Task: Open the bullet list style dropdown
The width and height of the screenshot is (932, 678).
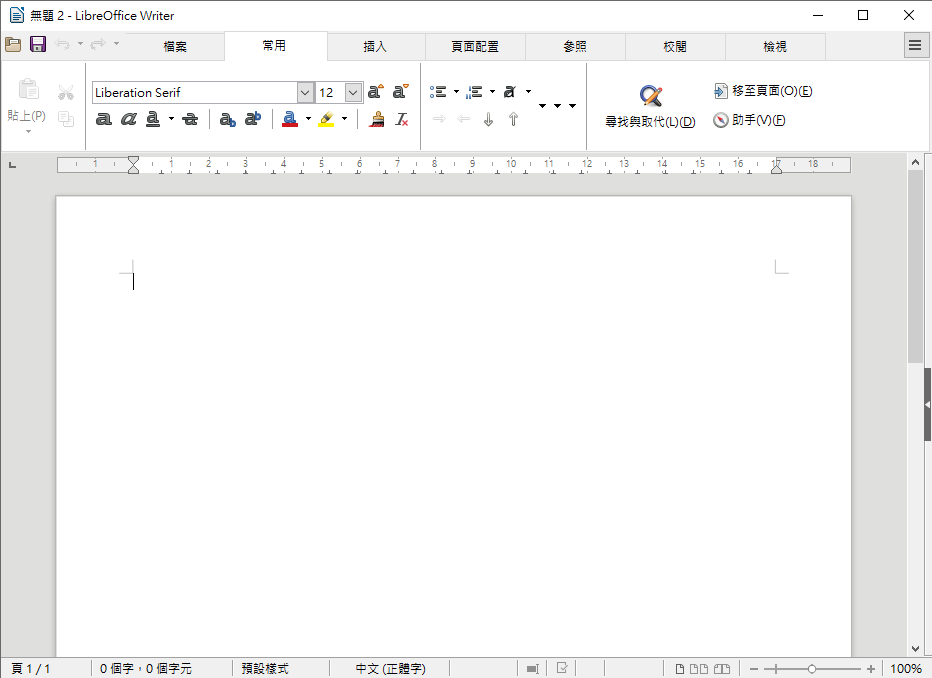Action: 456,92
